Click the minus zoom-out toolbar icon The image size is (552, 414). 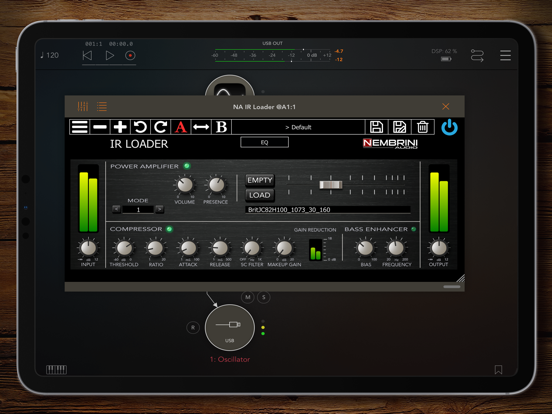coord(100,127)
